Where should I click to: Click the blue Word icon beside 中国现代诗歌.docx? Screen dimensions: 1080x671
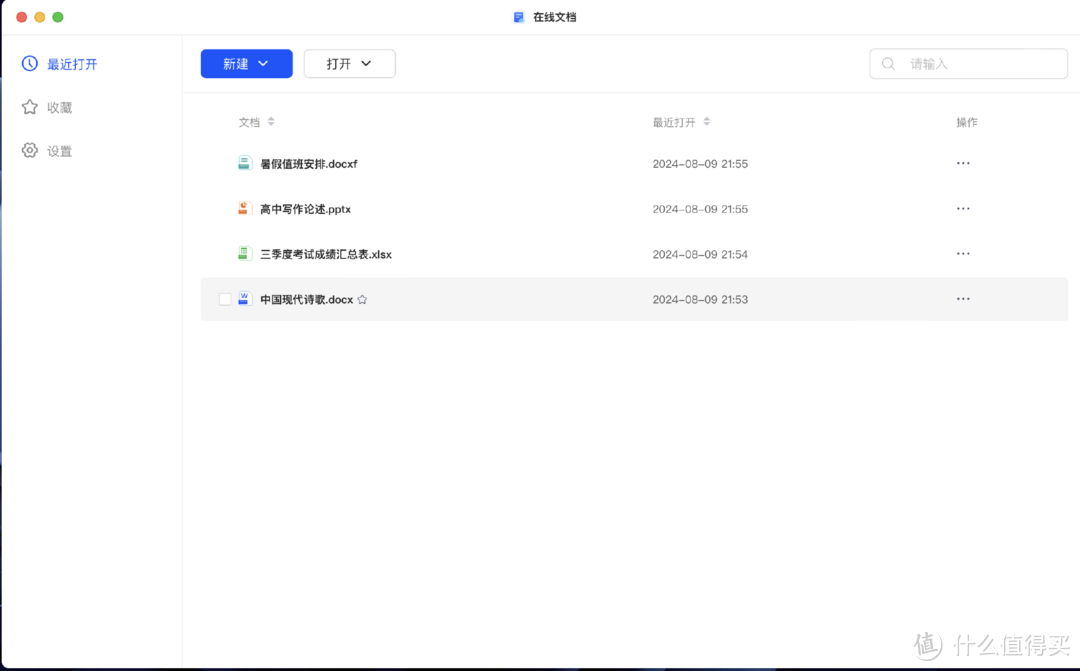click(x=243, y=298)
